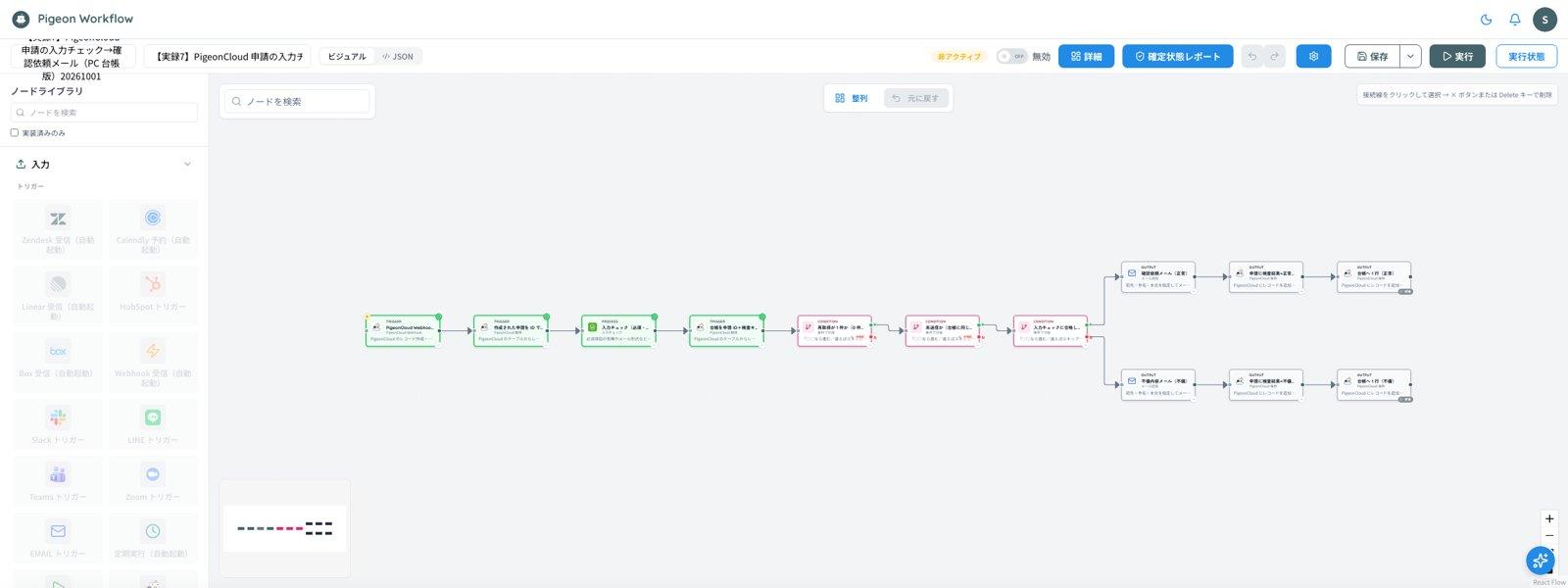
Task: View the 実行状態 panel
Action: pos(1526,56)
